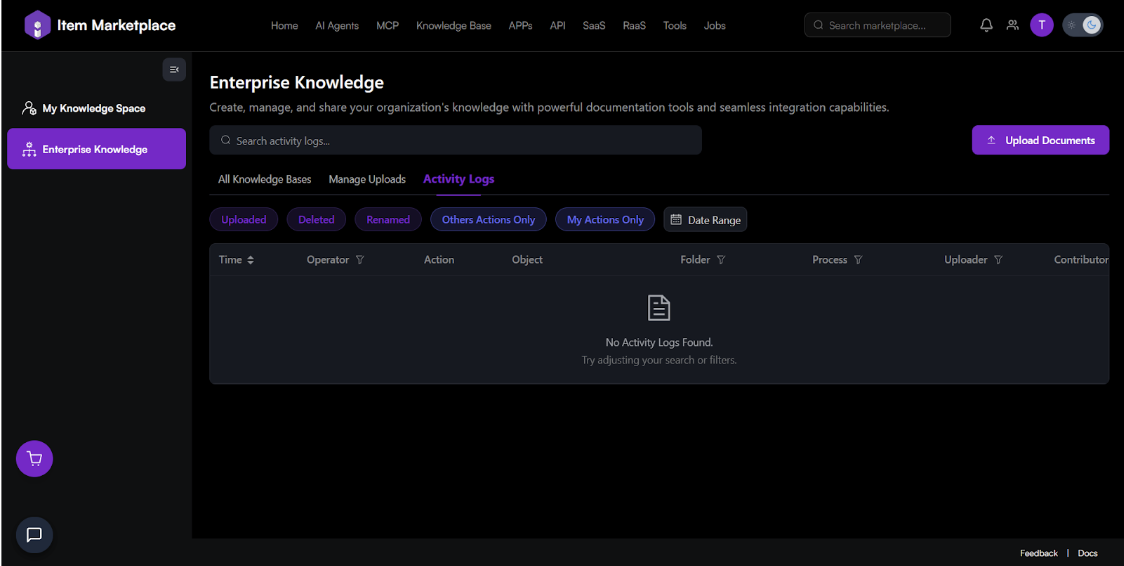Click the Item Marketplace logo icon
The width and height of the screenshot is (1124, 566).
(37, 25)
